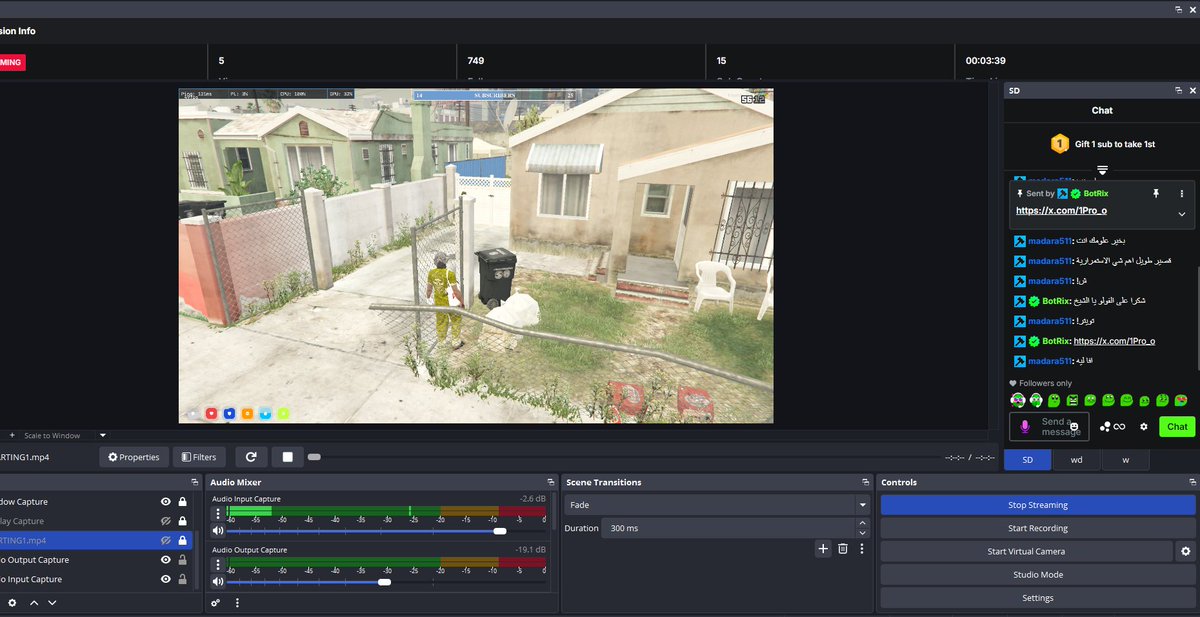Switch to the SD chat tab
1200x617 pixels.
(x=1028, y=460)
